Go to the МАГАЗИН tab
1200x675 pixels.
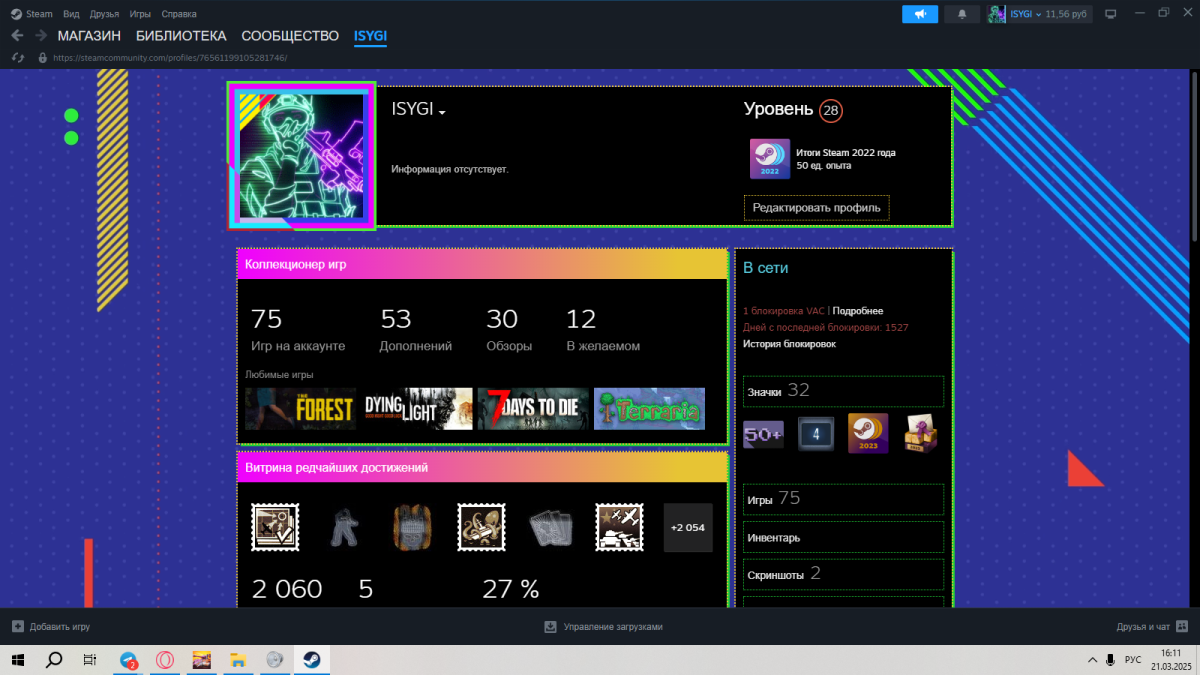pos(89,36)
